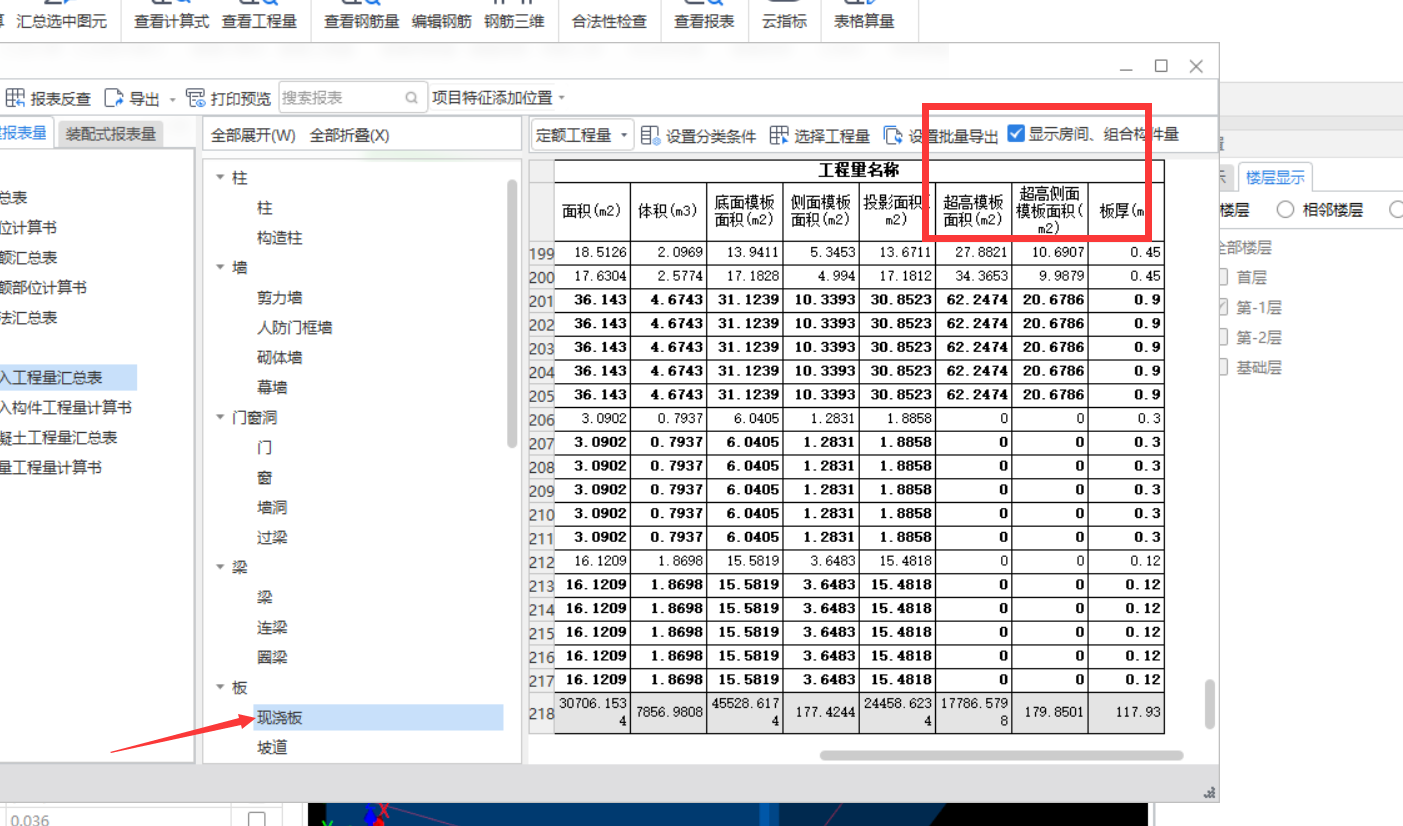1403x826 pixels.
Task: Click 查看工程量 in the top ribbon
Action: pos(259,21)
